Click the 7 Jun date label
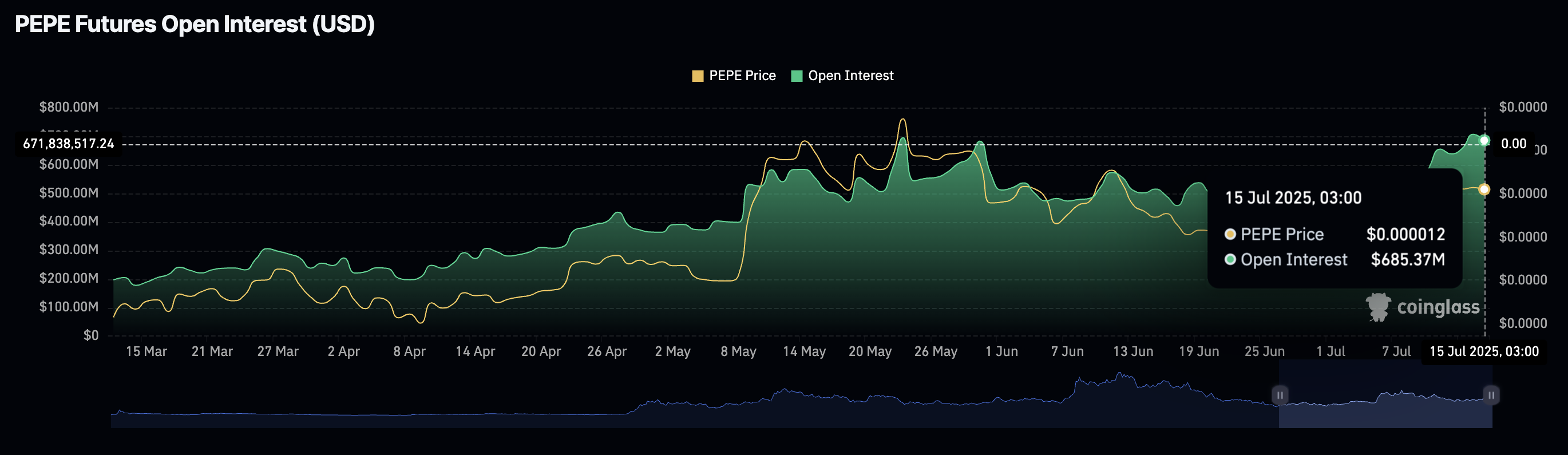 (x=1067, y=351)
